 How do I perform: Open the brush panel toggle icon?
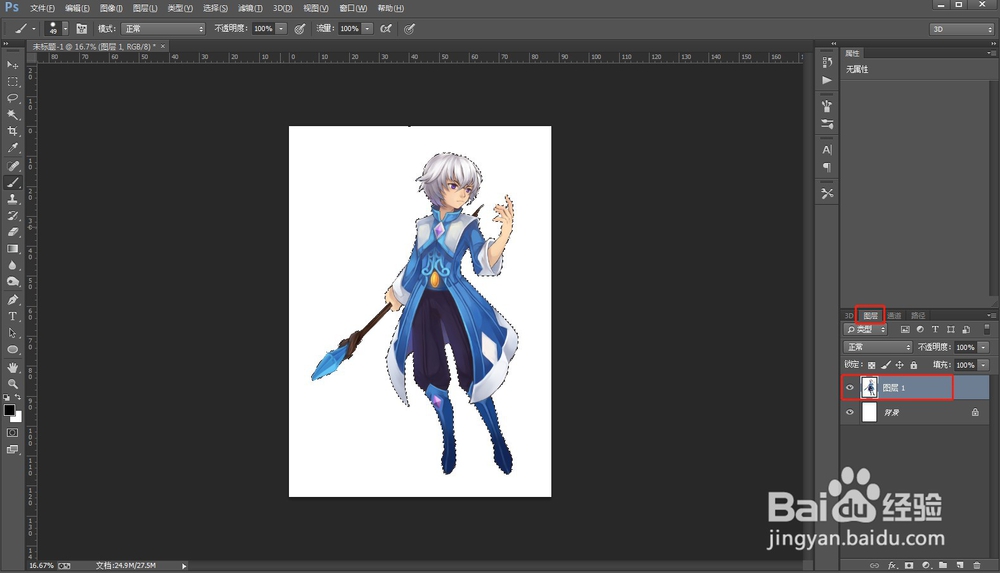(82, 29)
